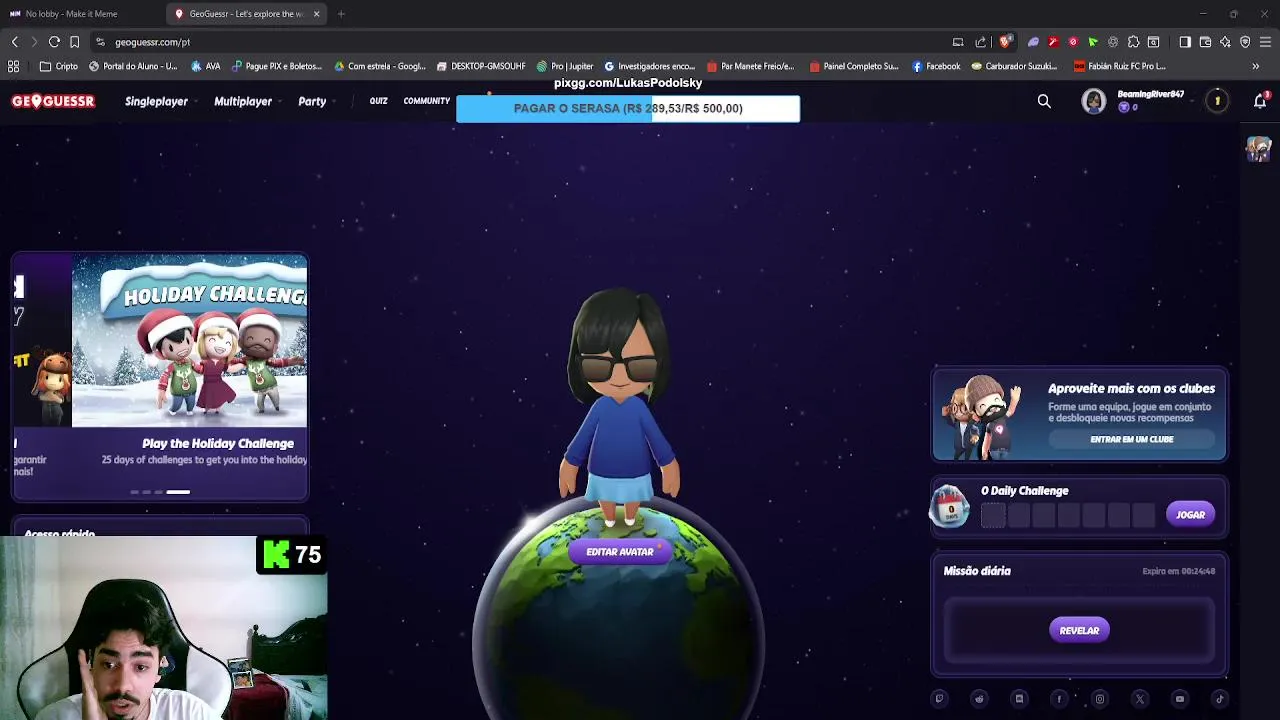Open the browser apps grid icon

(x=13, y=66)
